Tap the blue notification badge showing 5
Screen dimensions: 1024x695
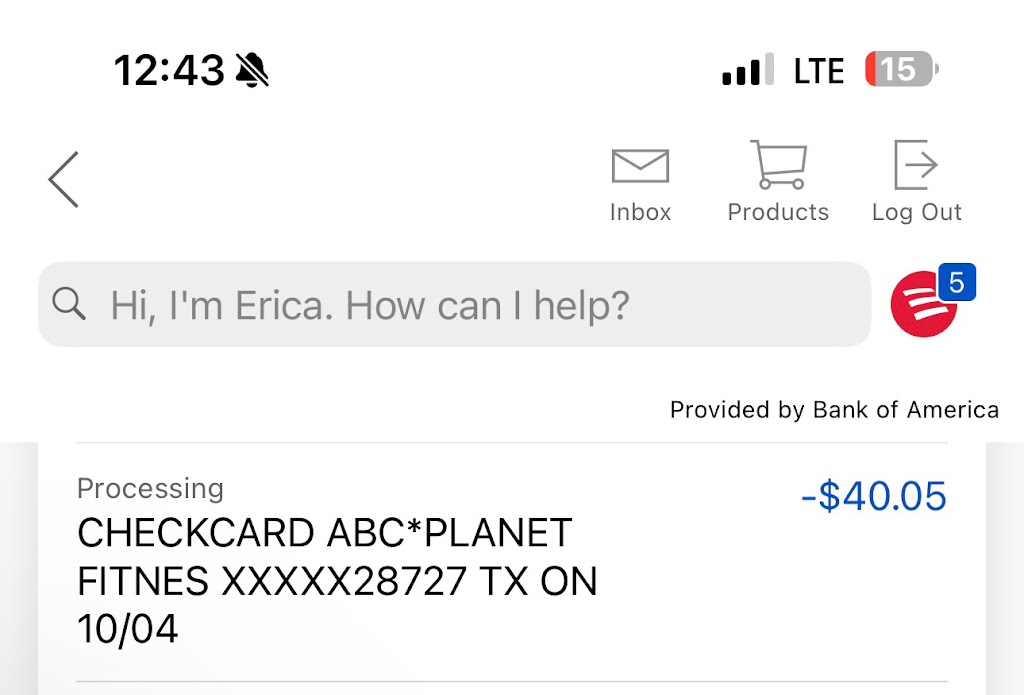pyautogui.click(x=956, y=283)
